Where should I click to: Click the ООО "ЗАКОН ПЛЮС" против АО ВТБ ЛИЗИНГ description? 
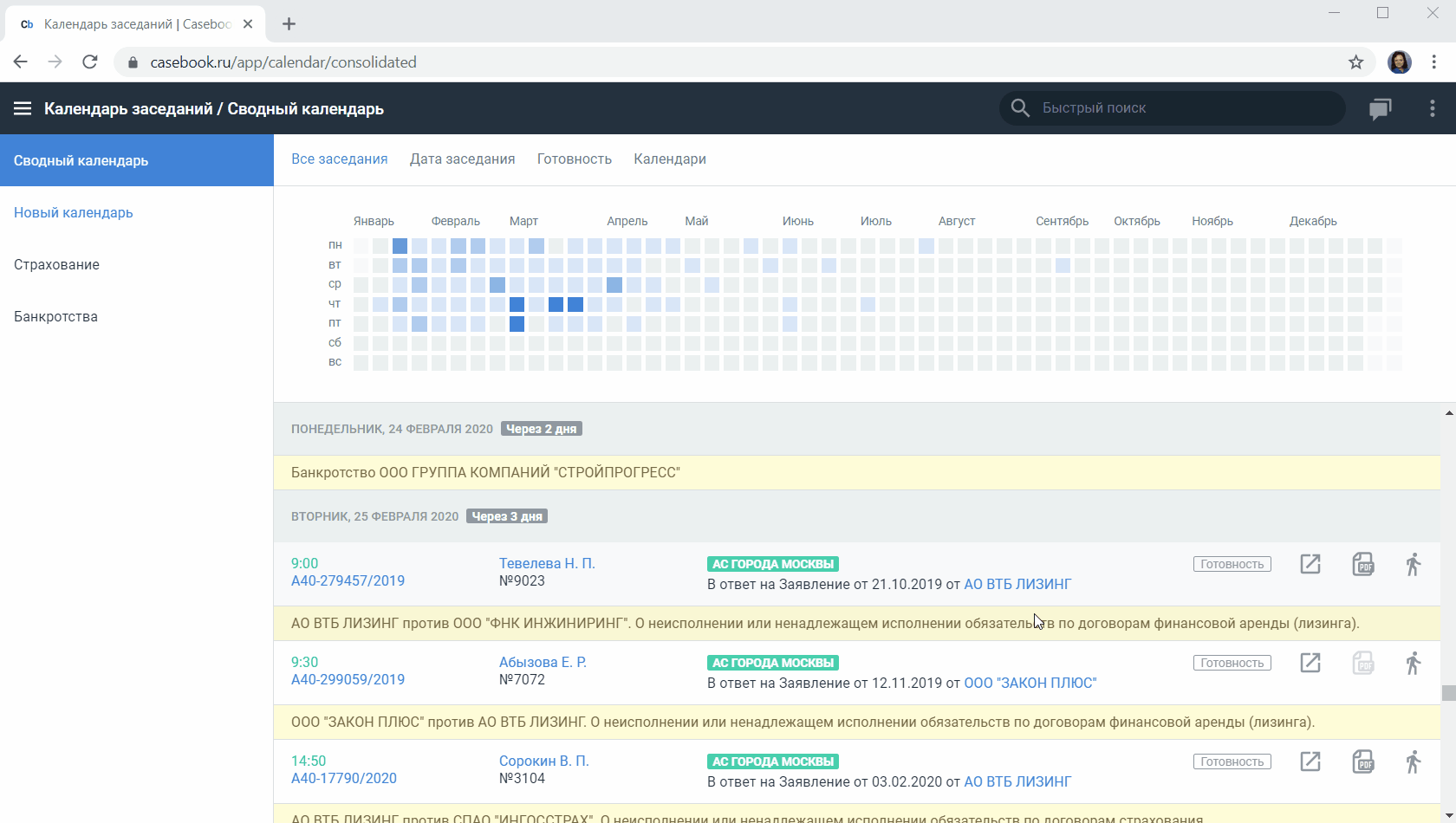[x=857, y=722]
